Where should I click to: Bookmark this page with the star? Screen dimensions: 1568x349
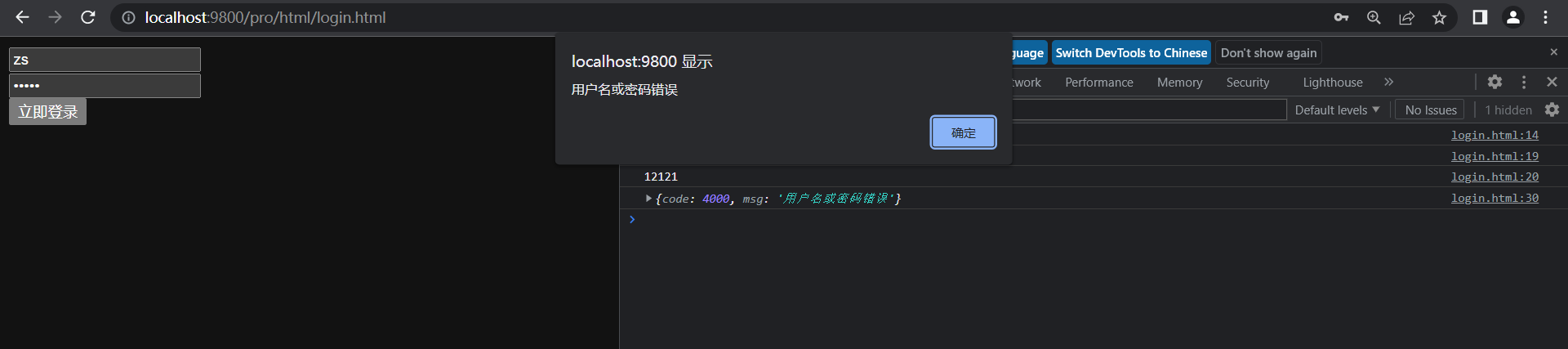pos(1439,17)
